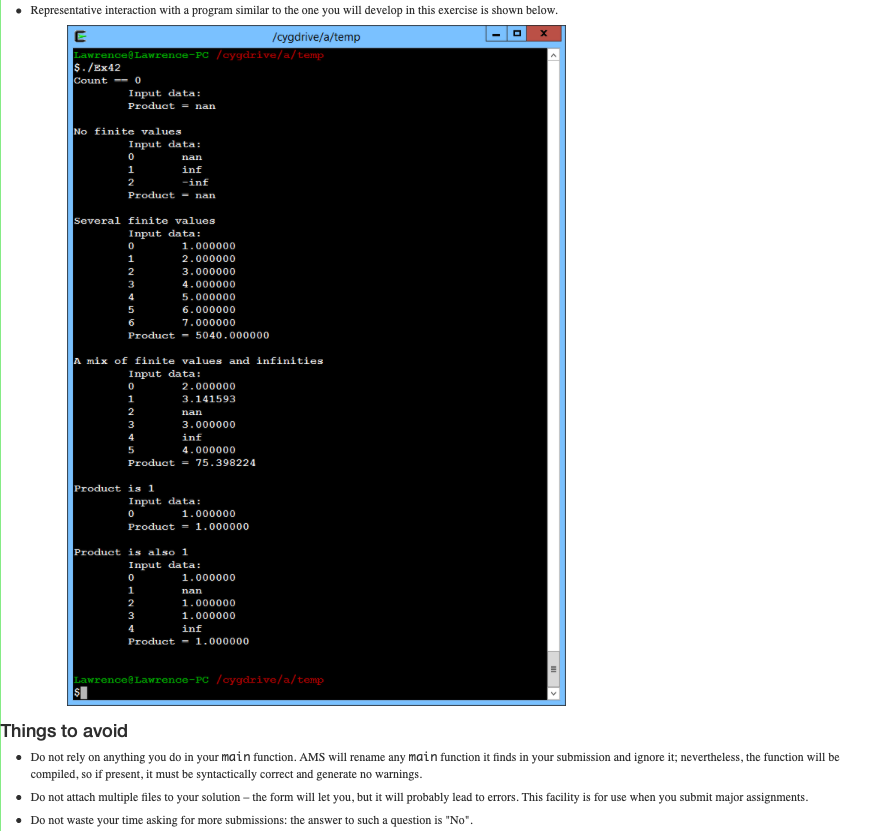
Task: Click the scrollbar up arrow
Action: [x=553, y=55]
